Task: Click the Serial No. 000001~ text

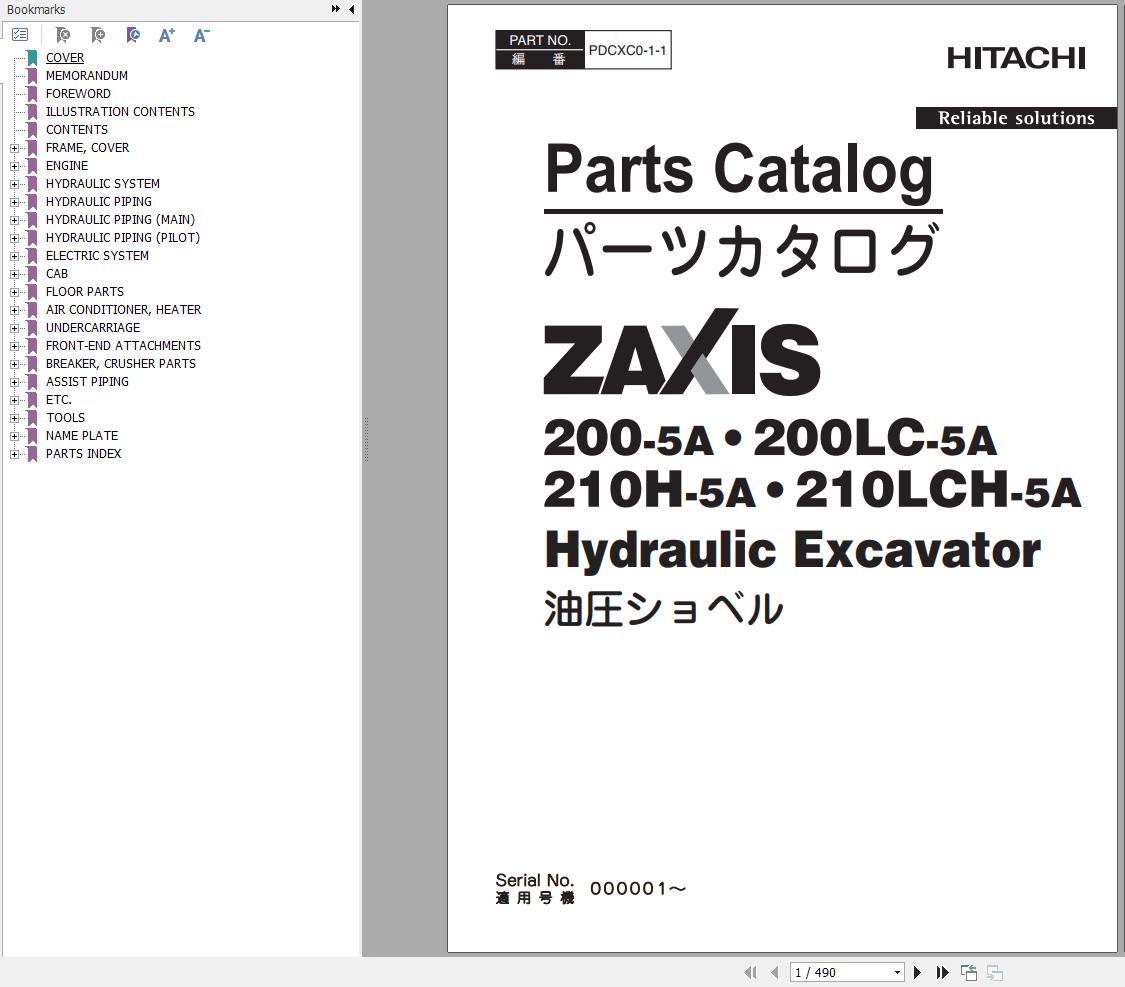Action: (x=590, y=888)
